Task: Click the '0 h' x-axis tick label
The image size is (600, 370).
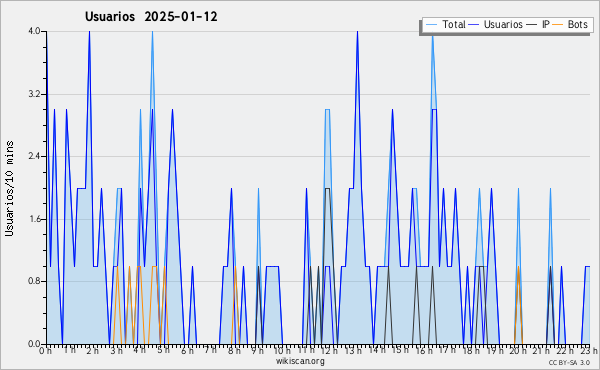Action: [45, 351]
